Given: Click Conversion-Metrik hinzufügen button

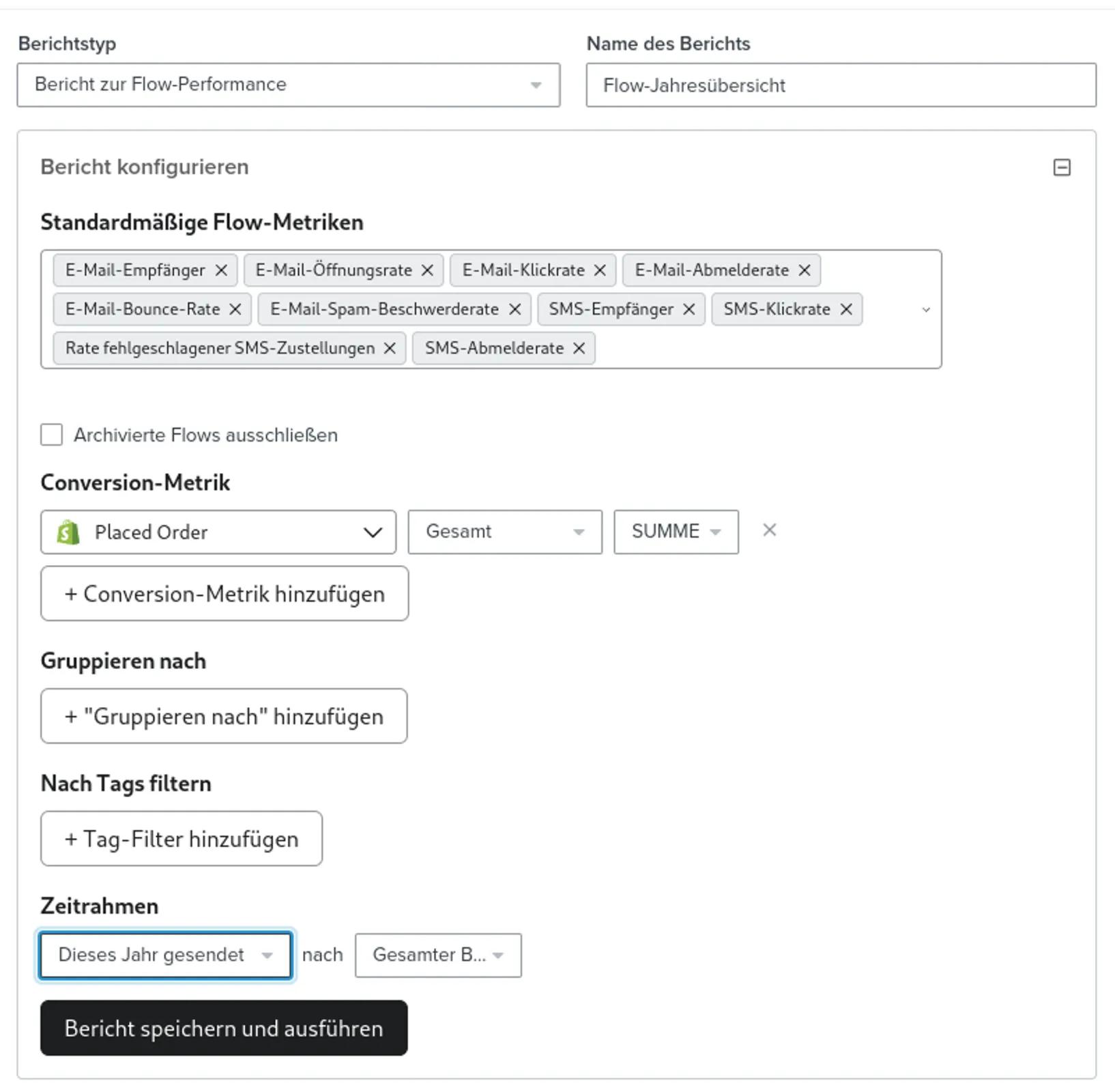Looking at the screenshot, I should point(225,594).
